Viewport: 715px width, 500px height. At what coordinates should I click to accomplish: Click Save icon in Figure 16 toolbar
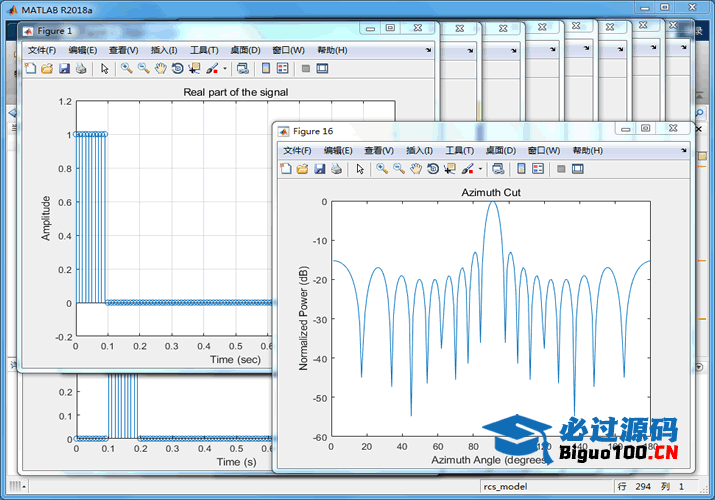click(x=320, y=169)
